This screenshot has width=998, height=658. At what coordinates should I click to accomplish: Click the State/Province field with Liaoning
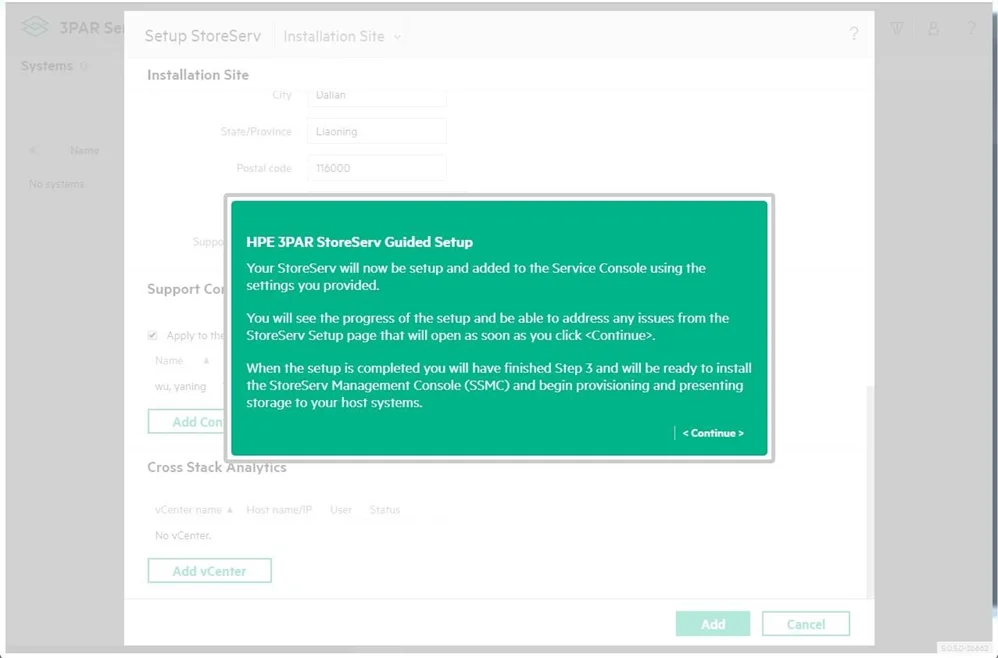tap(376, 131)
